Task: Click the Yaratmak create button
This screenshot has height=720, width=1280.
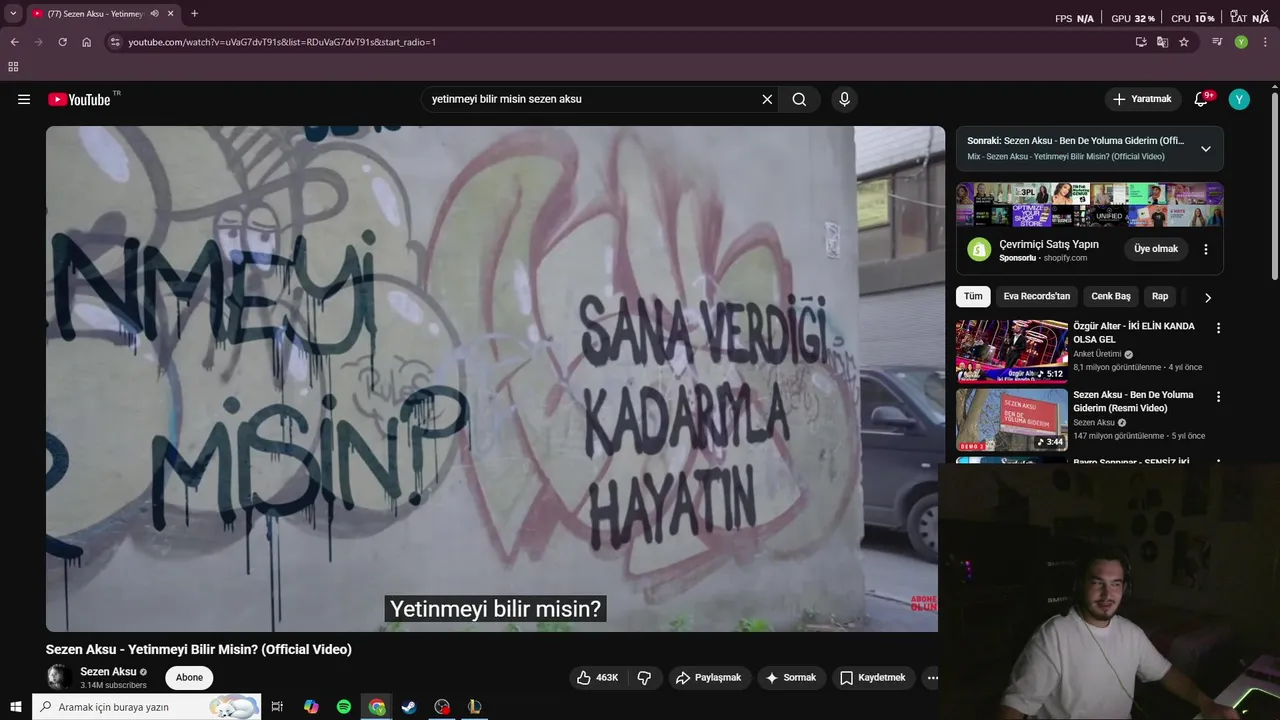Action: coord(1142,99)
